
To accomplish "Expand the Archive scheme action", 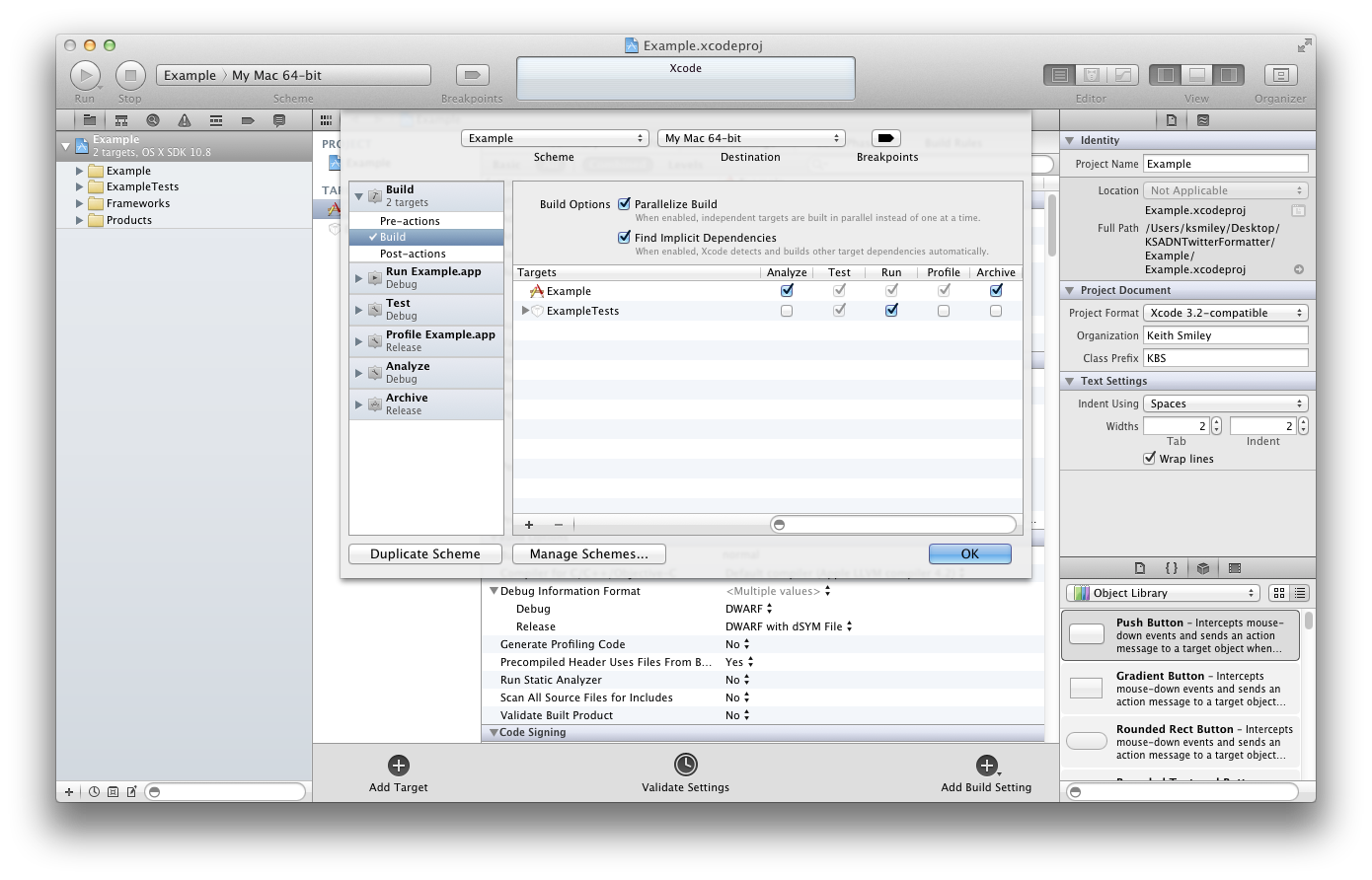I will (358, 404).
